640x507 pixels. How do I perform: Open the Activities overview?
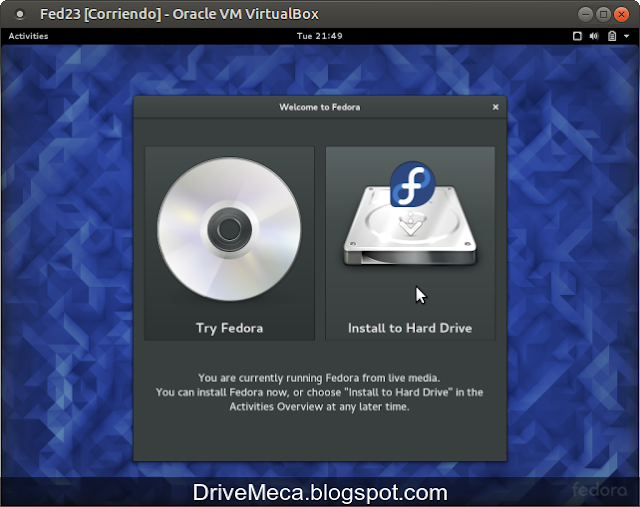point(28,36)
